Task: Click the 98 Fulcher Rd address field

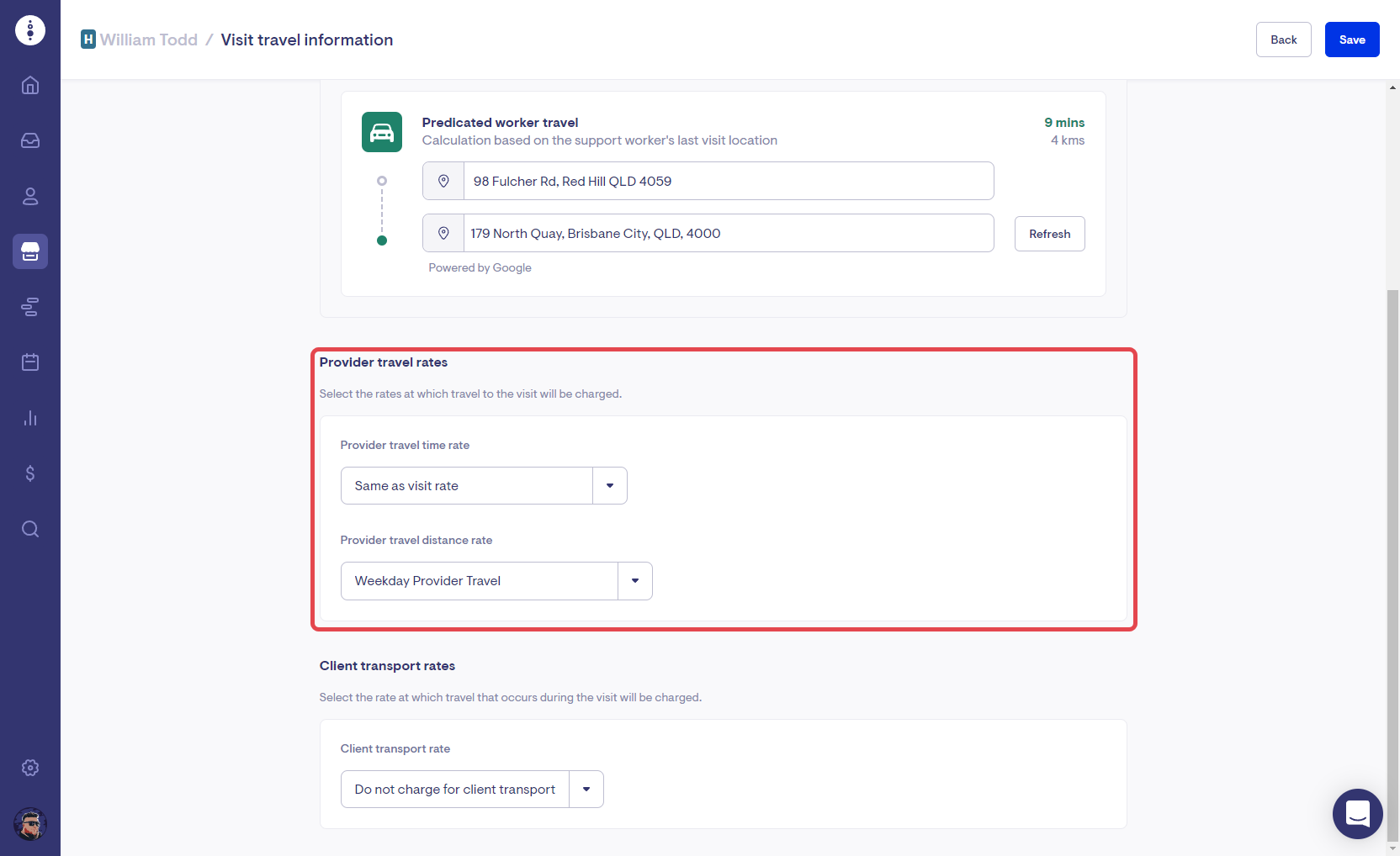Action: point(728,182)
